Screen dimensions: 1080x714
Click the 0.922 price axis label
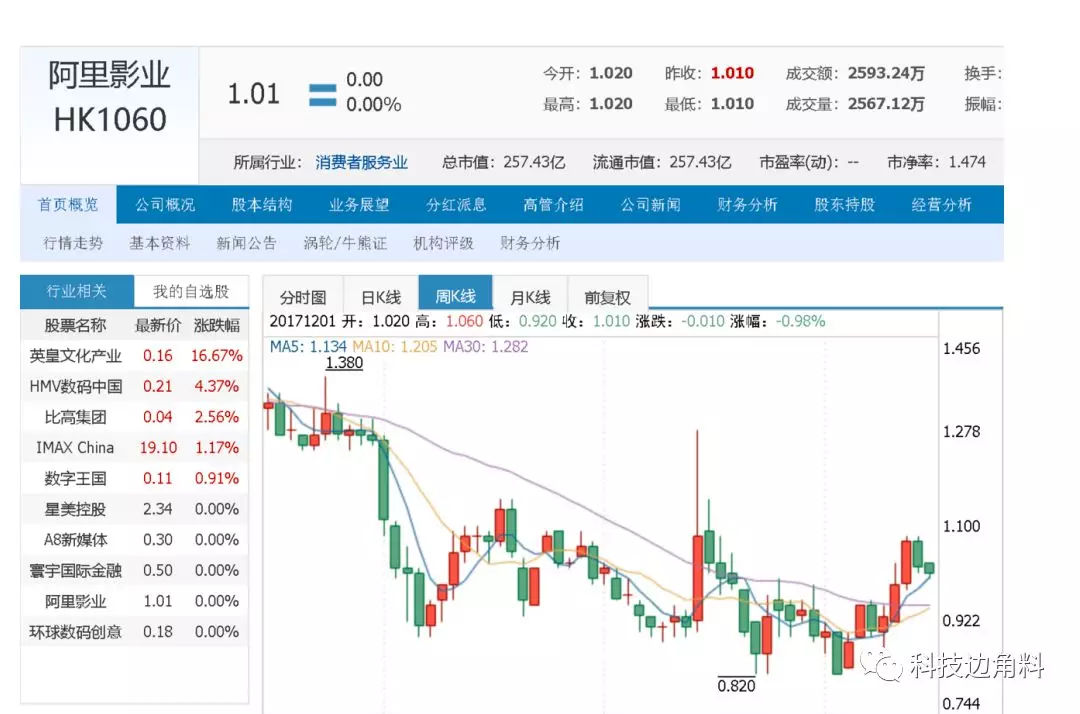[x=961, y=620]
